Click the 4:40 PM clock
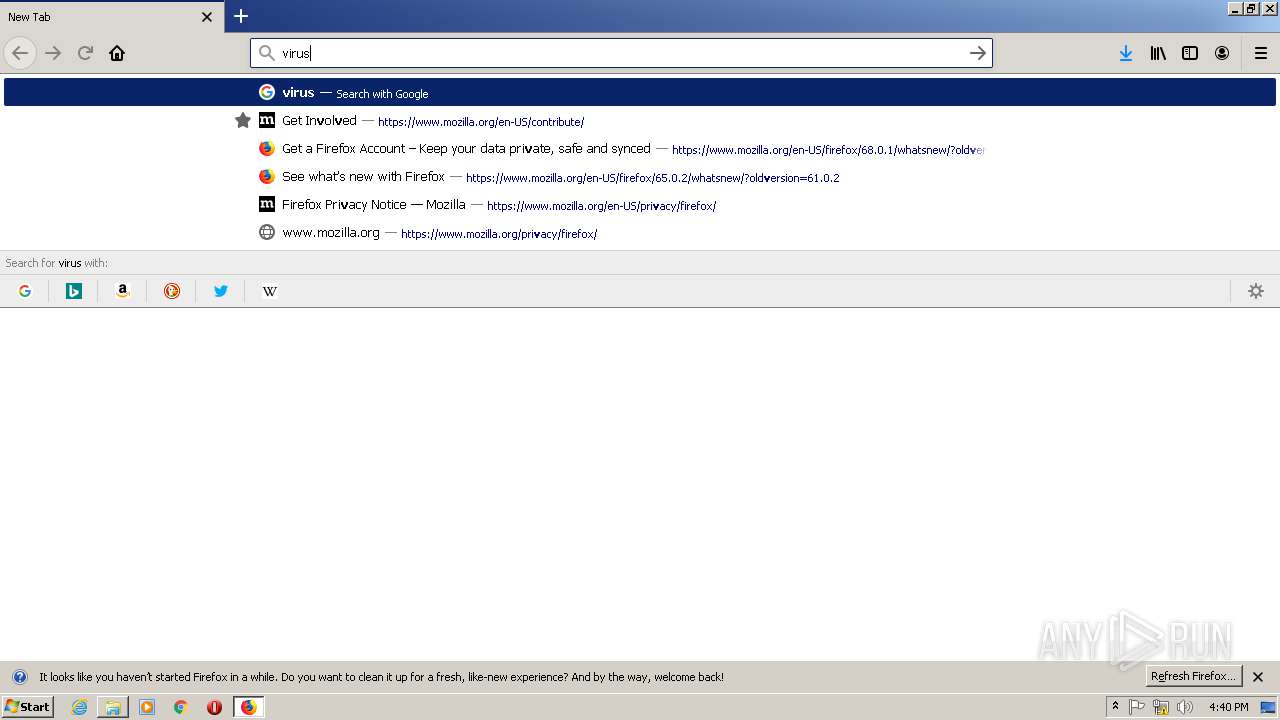The height and width of the screenshot is (720, 1280). (1228, 707)
